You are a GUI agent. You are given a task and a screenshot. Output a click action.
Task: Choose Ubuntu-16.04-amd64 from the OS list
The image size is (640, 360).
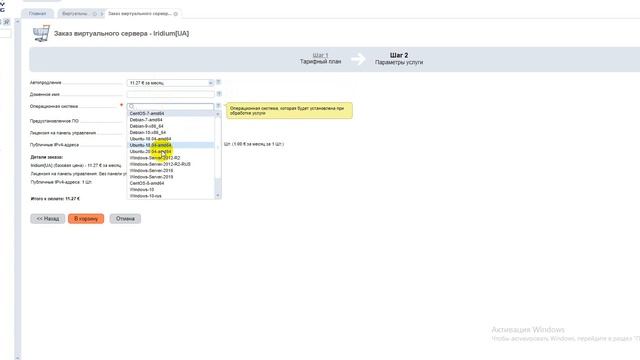point(171,139)
